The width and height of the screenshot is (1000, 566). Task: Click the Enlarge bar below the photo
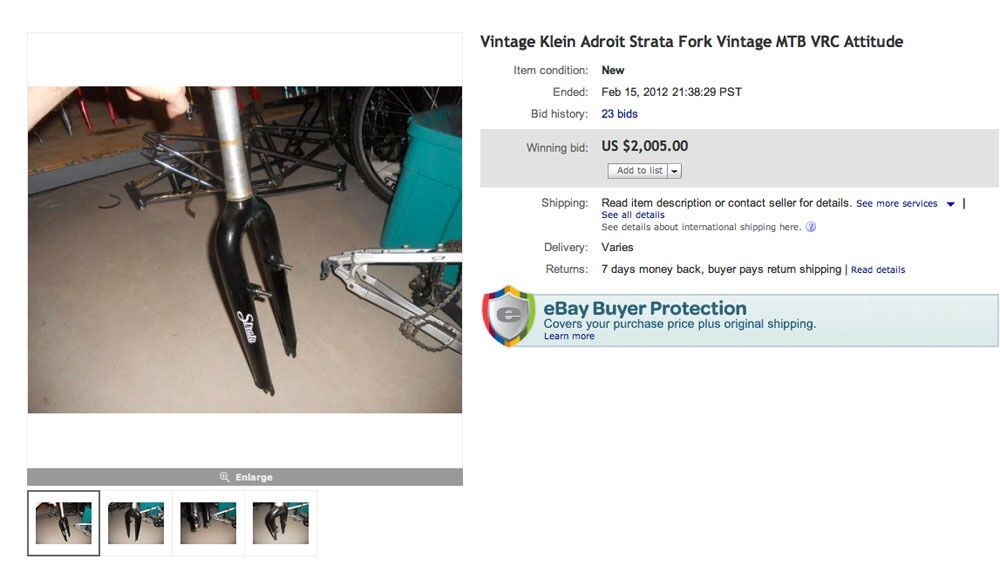(245, 477)
